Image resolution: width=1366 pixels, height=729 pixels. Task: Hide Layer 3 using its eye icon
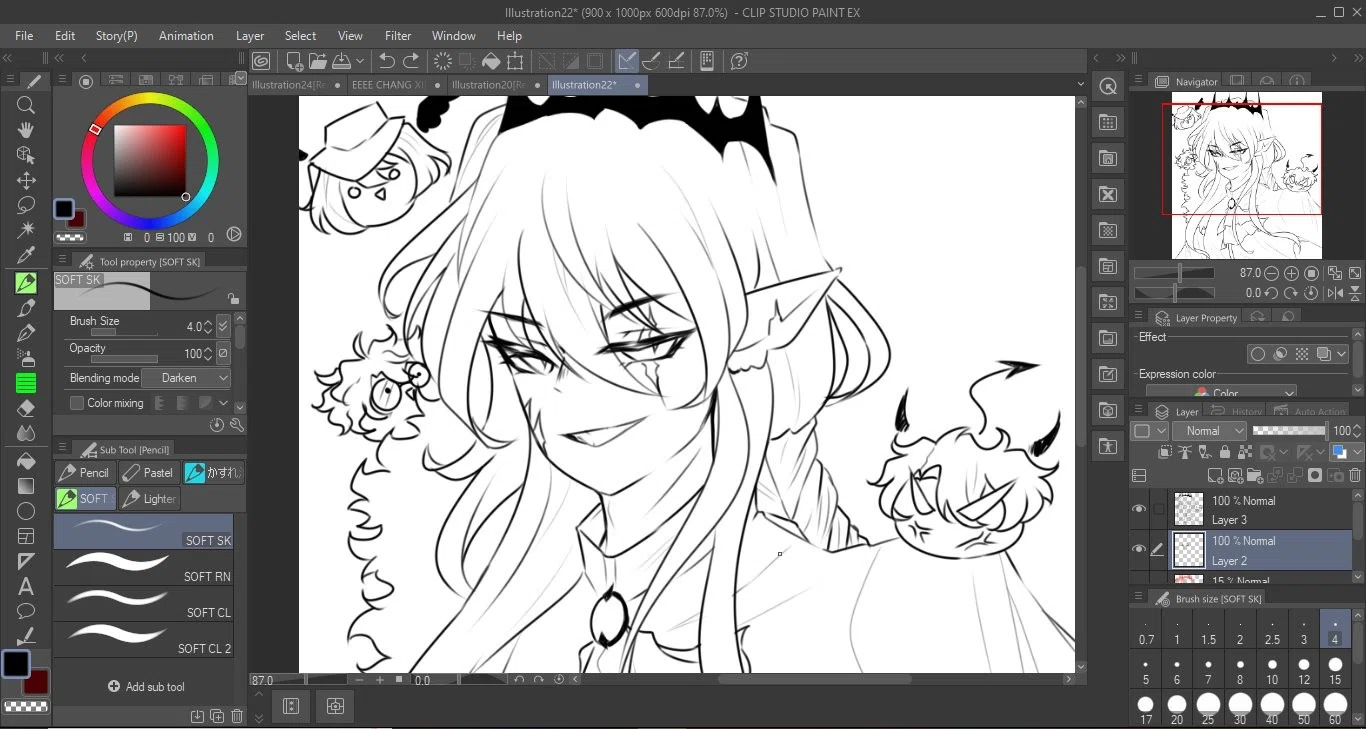(1139, 509)
